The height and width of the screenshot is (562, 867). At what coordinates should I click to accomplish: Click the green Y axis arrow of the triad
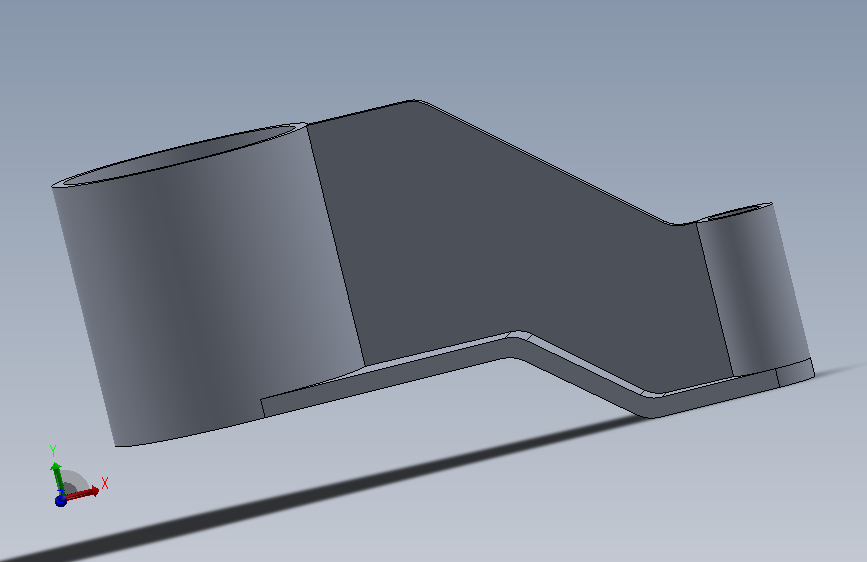click(57, 479)
